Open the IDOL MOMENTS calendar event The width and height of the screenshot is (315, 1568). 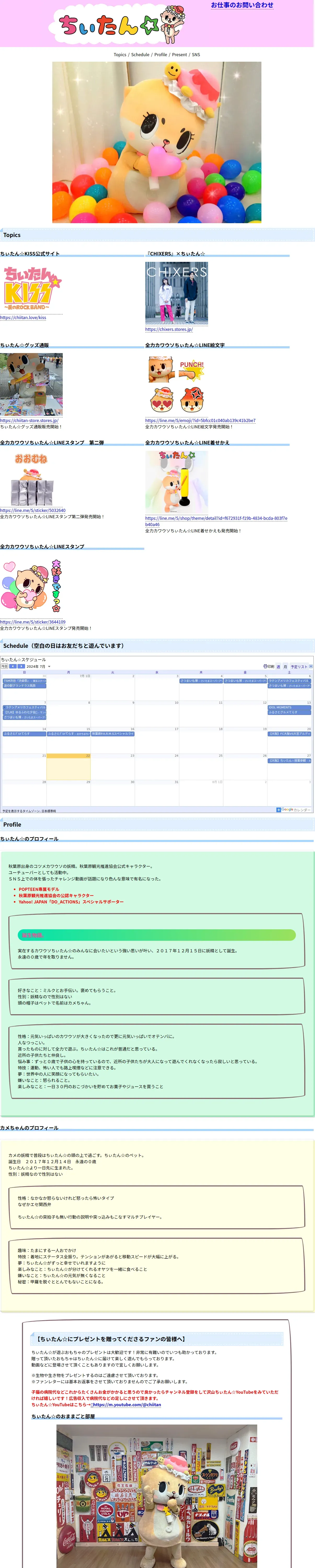tap(289, 707)
